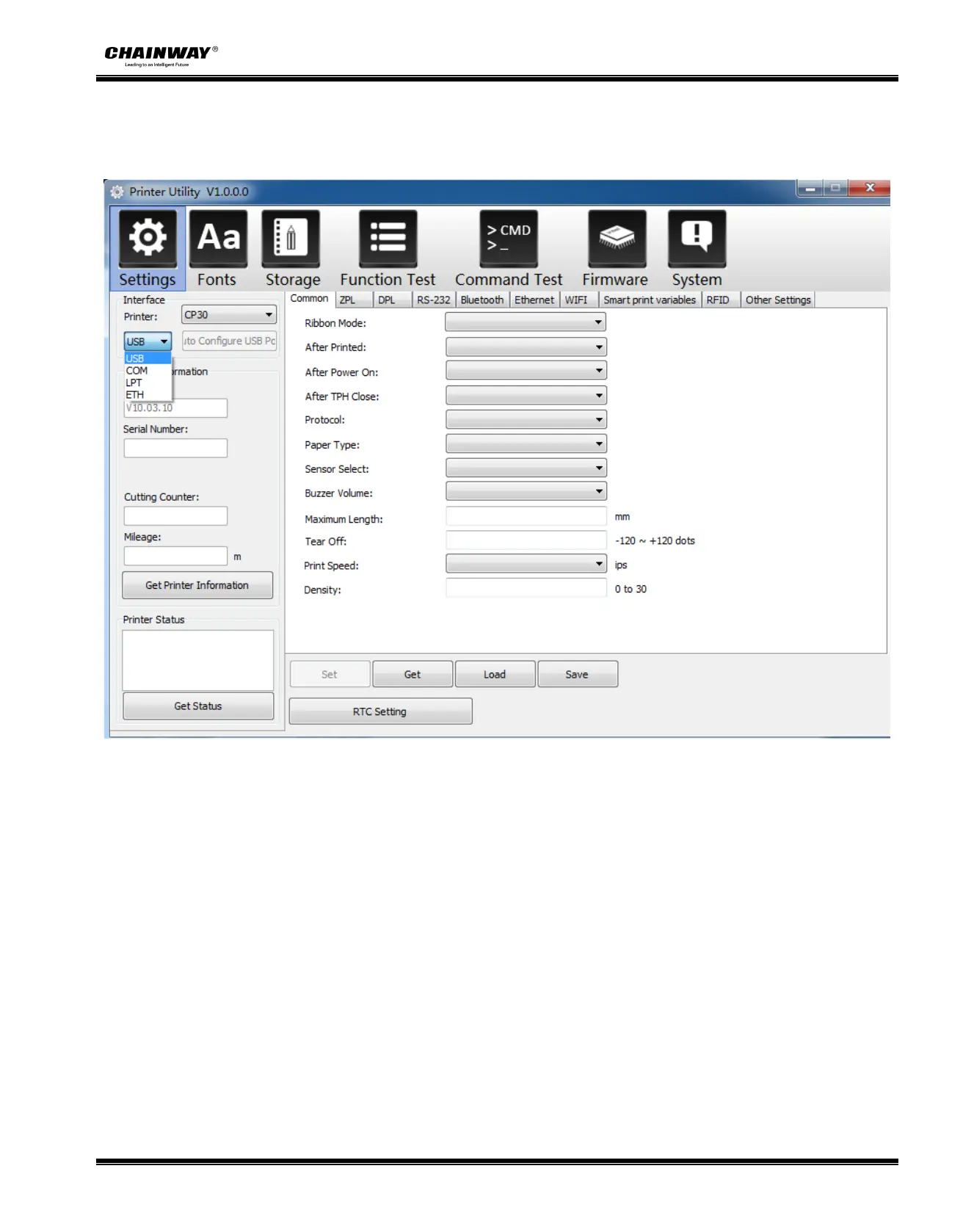The height and width of the screenshot is (1232, 974).
Task: Switch to the Smart print variables tab
Action: [x=650, y=300]
